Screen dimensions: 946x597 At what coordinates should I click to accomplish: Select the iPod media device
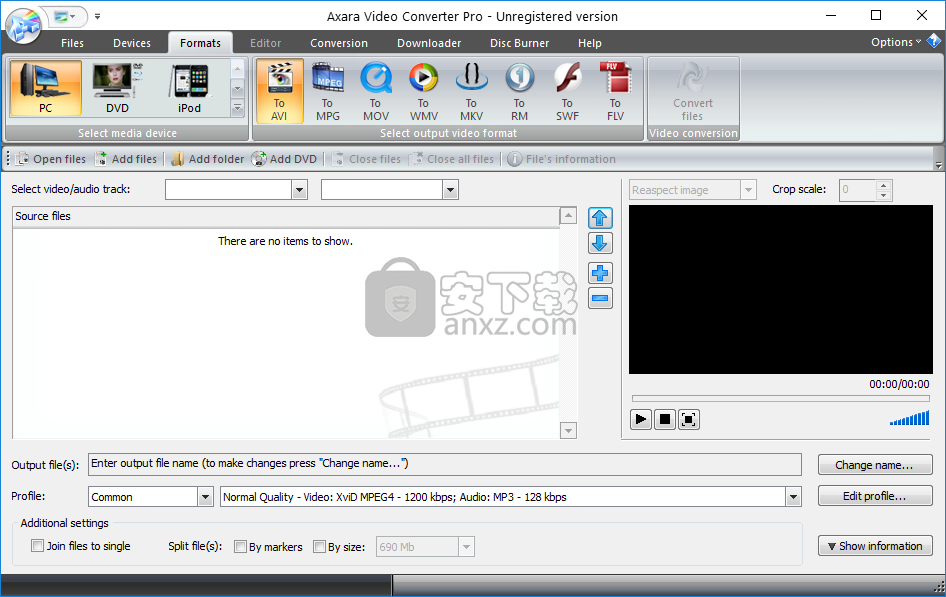(x=189, y=88)
